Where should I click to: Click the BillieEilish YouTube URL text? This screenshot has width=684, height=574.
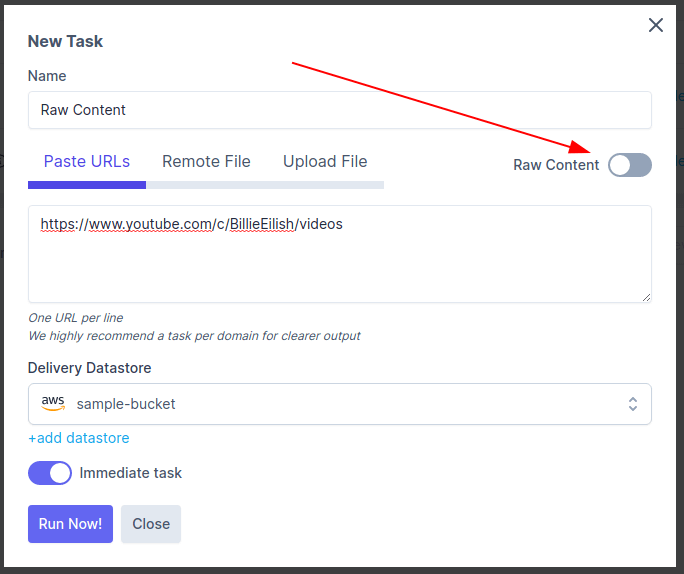coord(192,224)
